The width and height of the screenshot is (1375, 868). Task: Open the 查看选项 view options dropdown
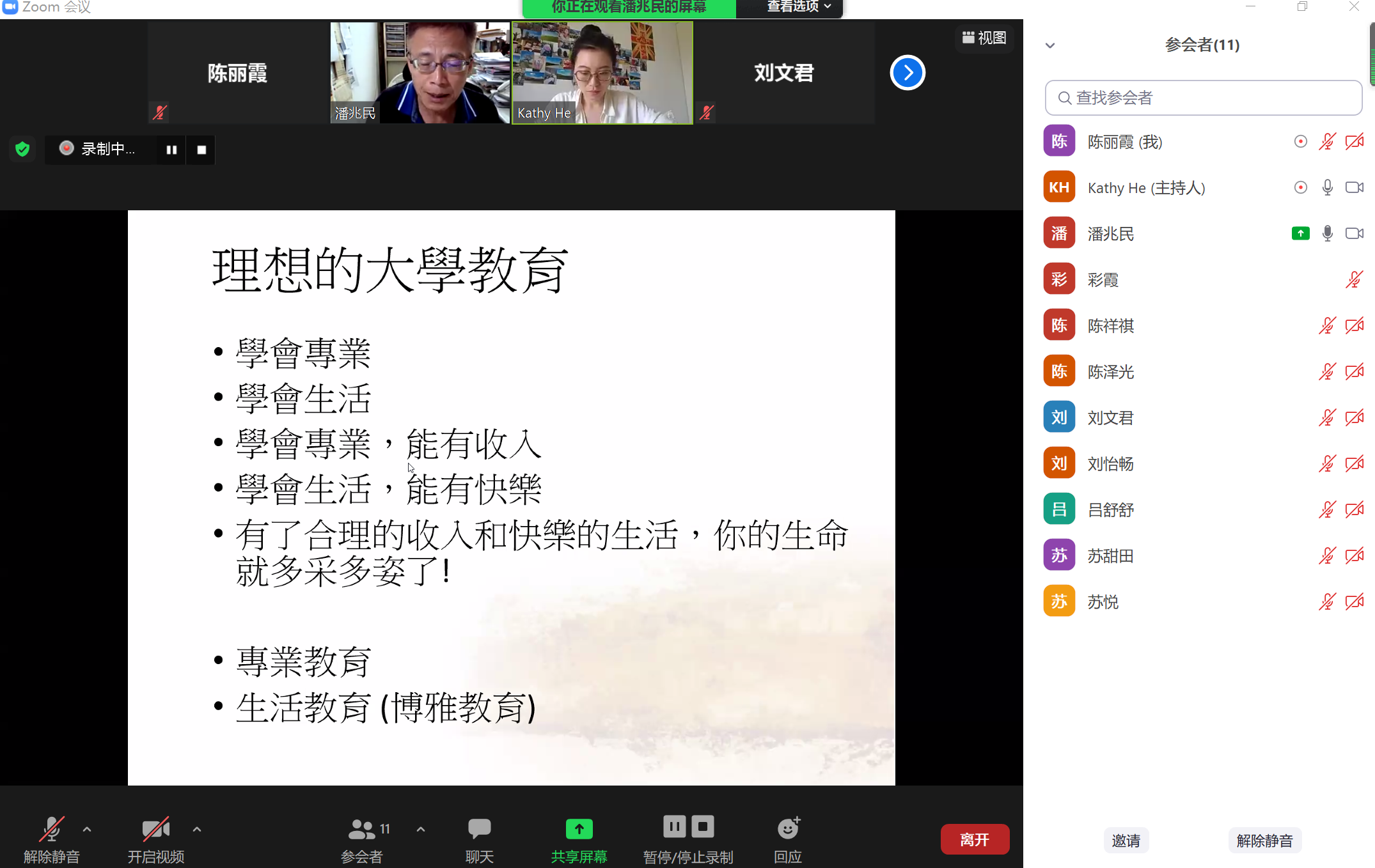click(x=798, y=6)
